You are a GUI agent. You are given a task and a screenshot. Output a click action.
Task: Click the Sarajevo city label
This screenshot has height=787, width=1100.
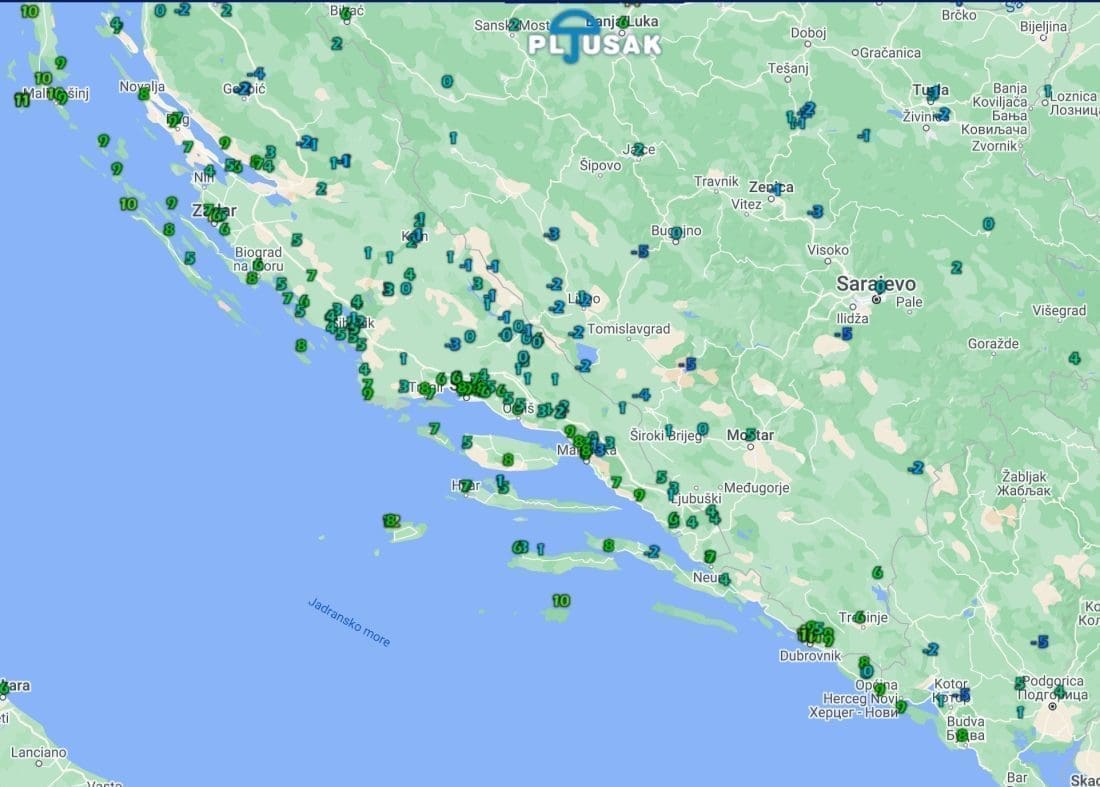[x=876, y=284]
